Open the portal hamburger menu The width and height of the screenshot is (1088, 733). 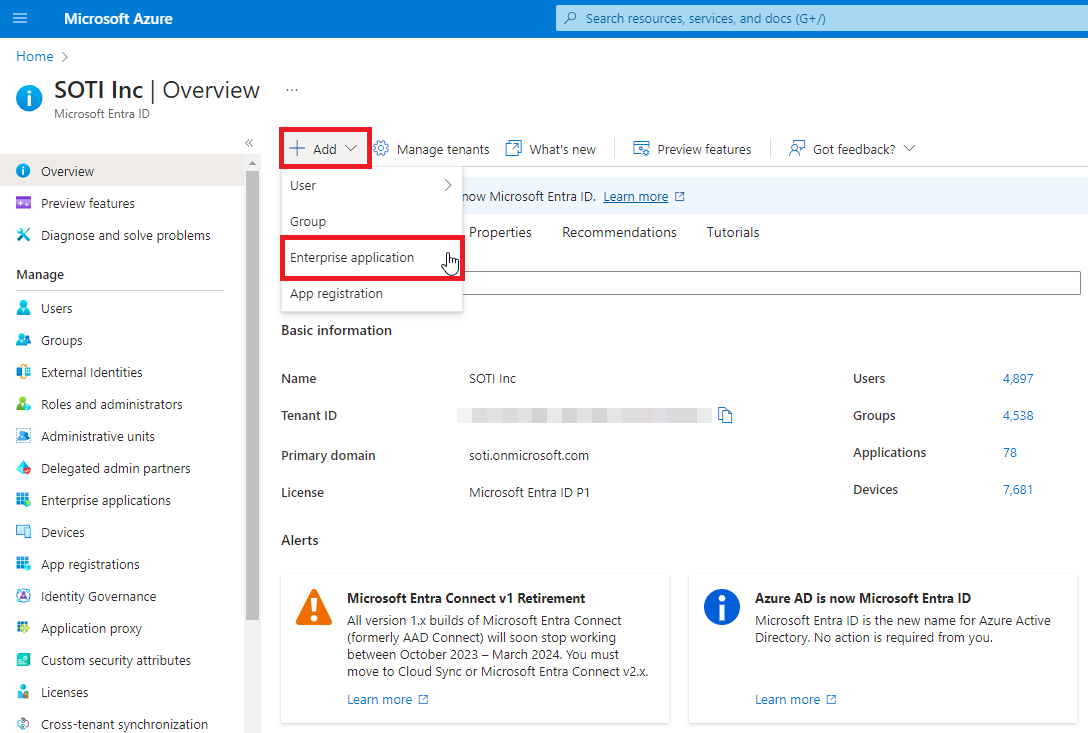tap(20, 19)
